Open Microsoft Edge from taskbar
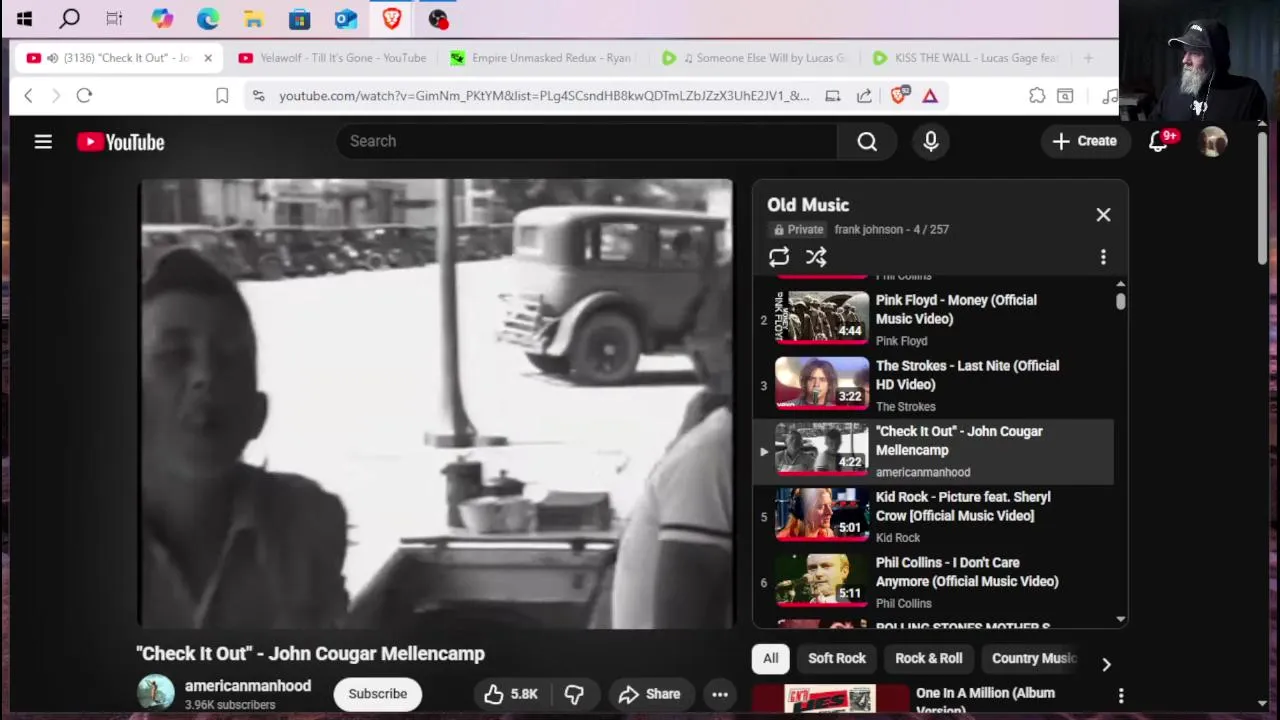 (208, 18)
